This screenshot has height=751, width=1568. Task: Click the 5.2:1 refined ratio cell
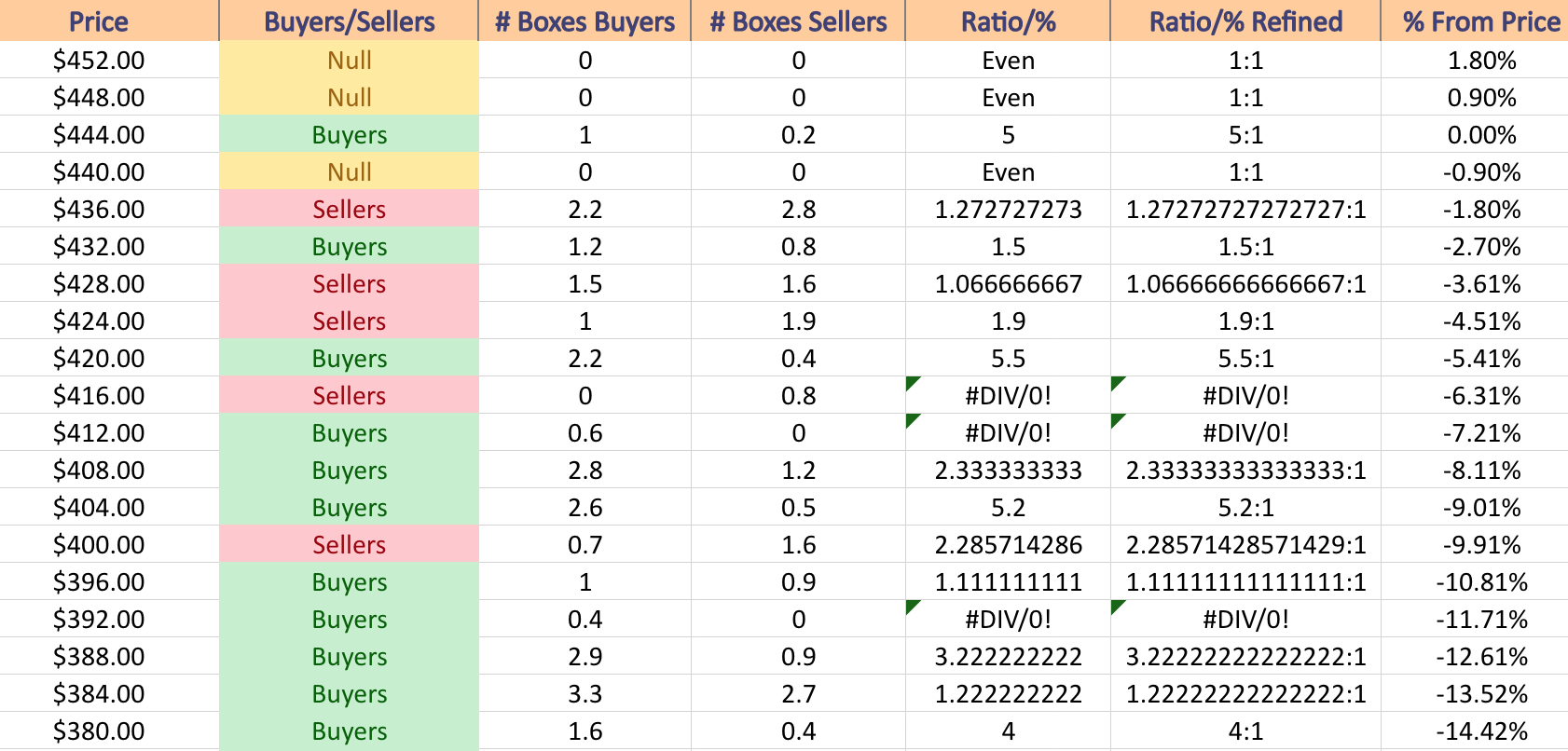(x=1245, y=508)
